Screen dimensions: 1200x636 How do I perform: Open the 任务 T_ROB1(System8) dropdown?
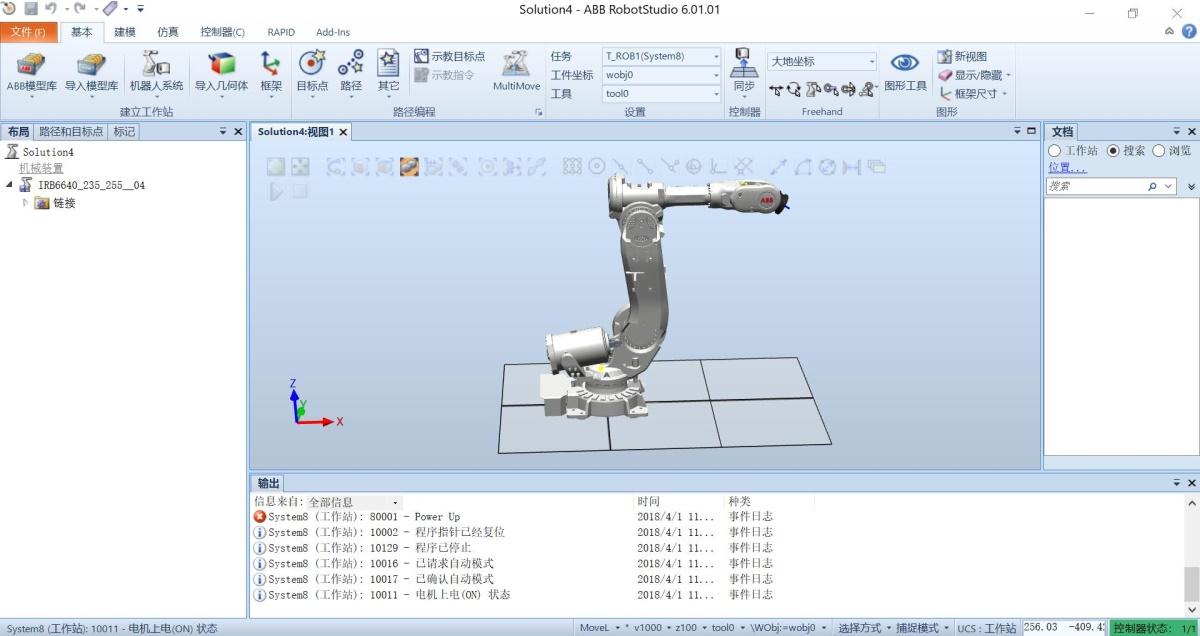(x=716, y=57)
